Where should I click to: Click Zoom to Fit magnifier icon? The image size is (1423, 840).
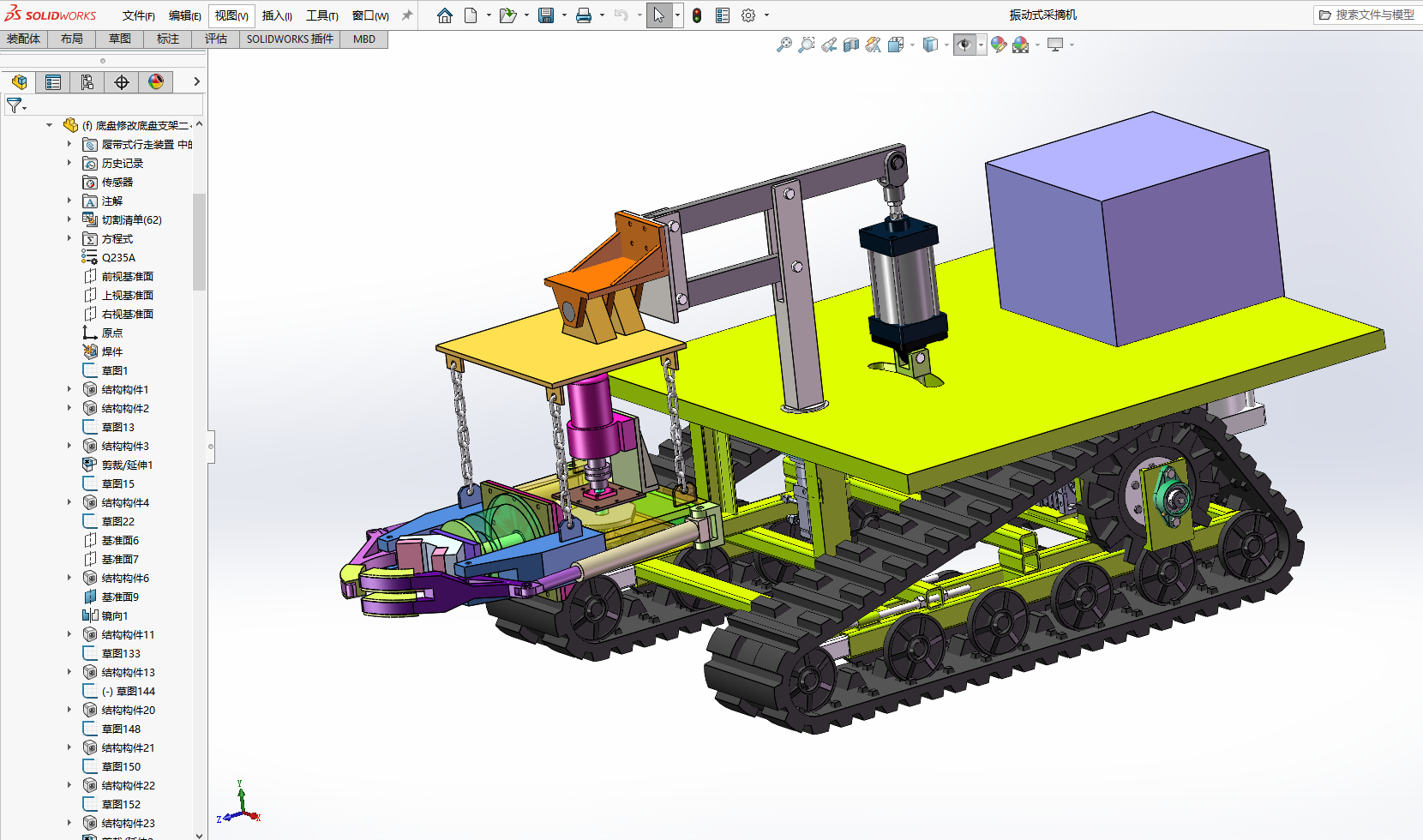tap(784, 45)
